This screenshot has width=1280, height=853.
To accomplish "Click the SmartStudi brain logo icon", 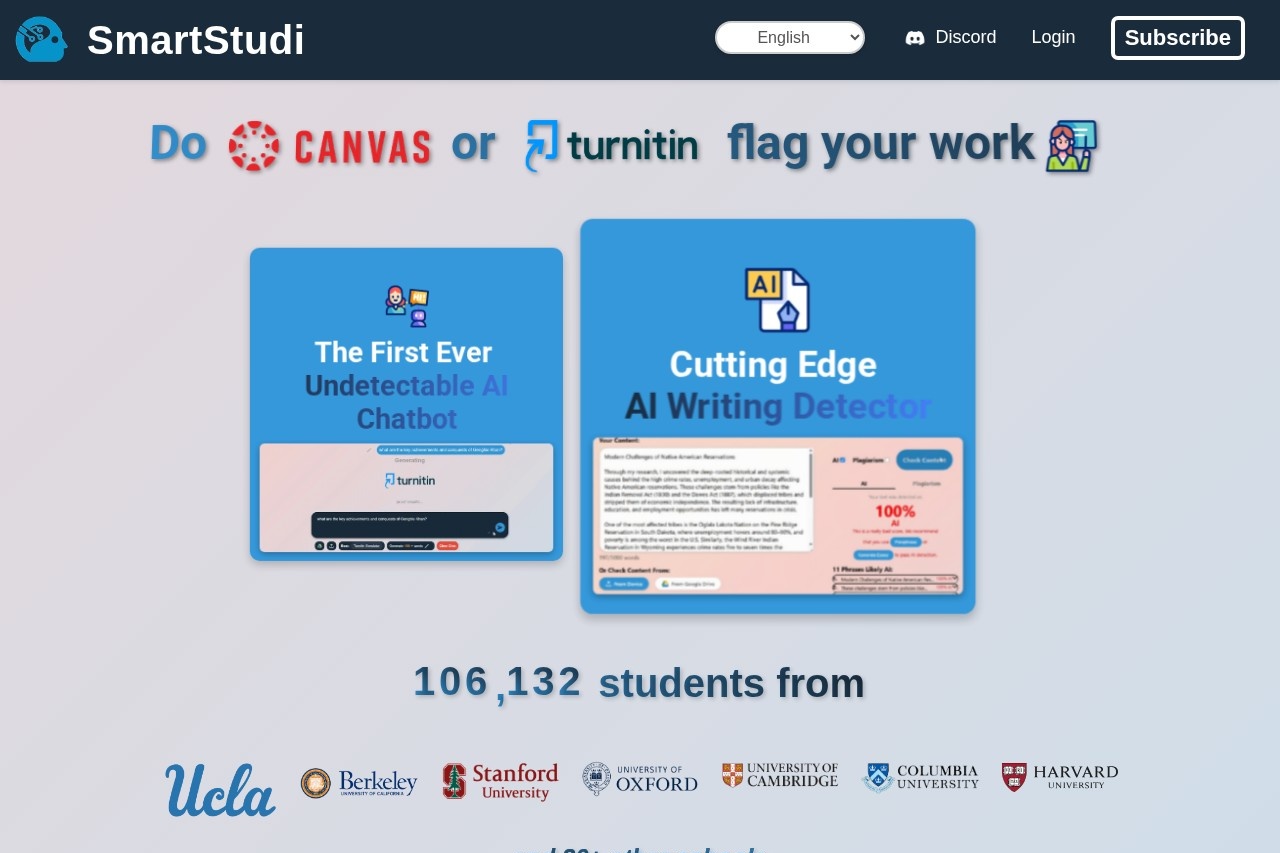I will 41,40.
